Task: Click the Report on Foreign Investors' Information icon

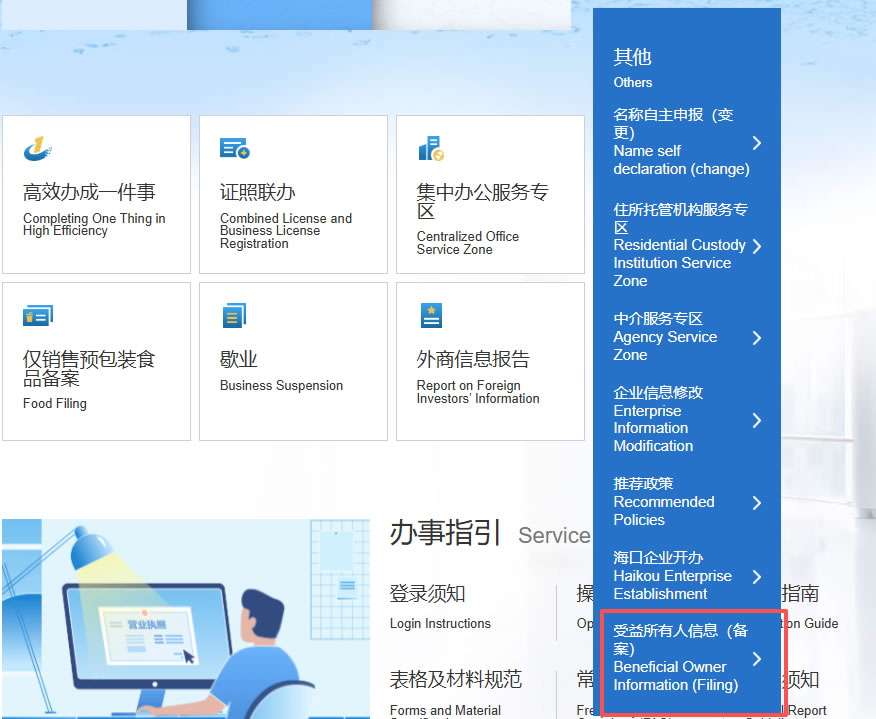Action: (x=431, y=316)
